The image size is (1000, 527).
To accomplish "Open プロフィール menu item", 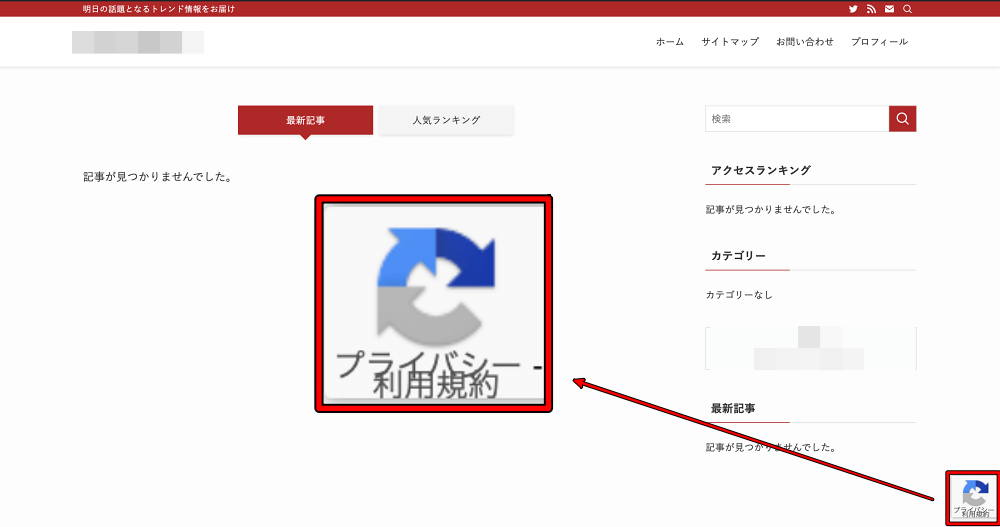I will click(x=879, y=41).
